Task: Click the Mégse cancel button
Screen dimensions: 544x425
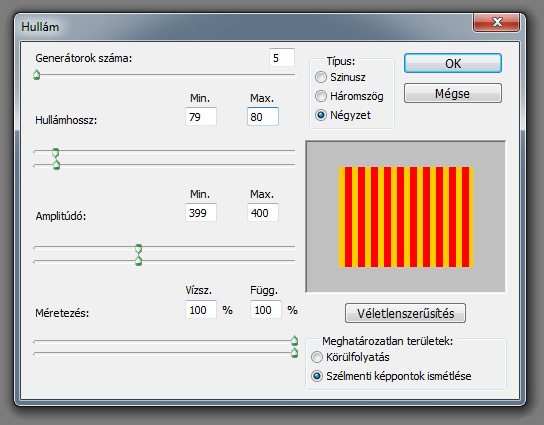Action: point(453,93)
